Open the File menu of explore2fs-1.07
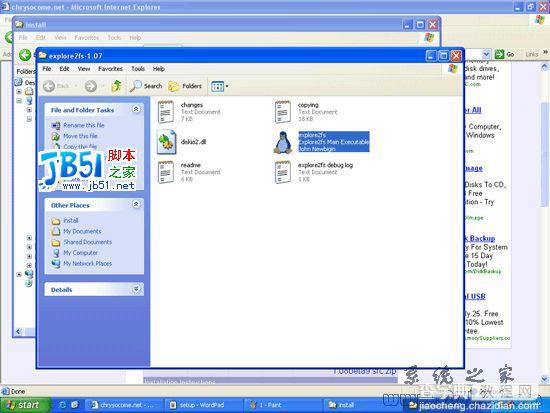This screenshot has width=550, height=413. (47, 69)
